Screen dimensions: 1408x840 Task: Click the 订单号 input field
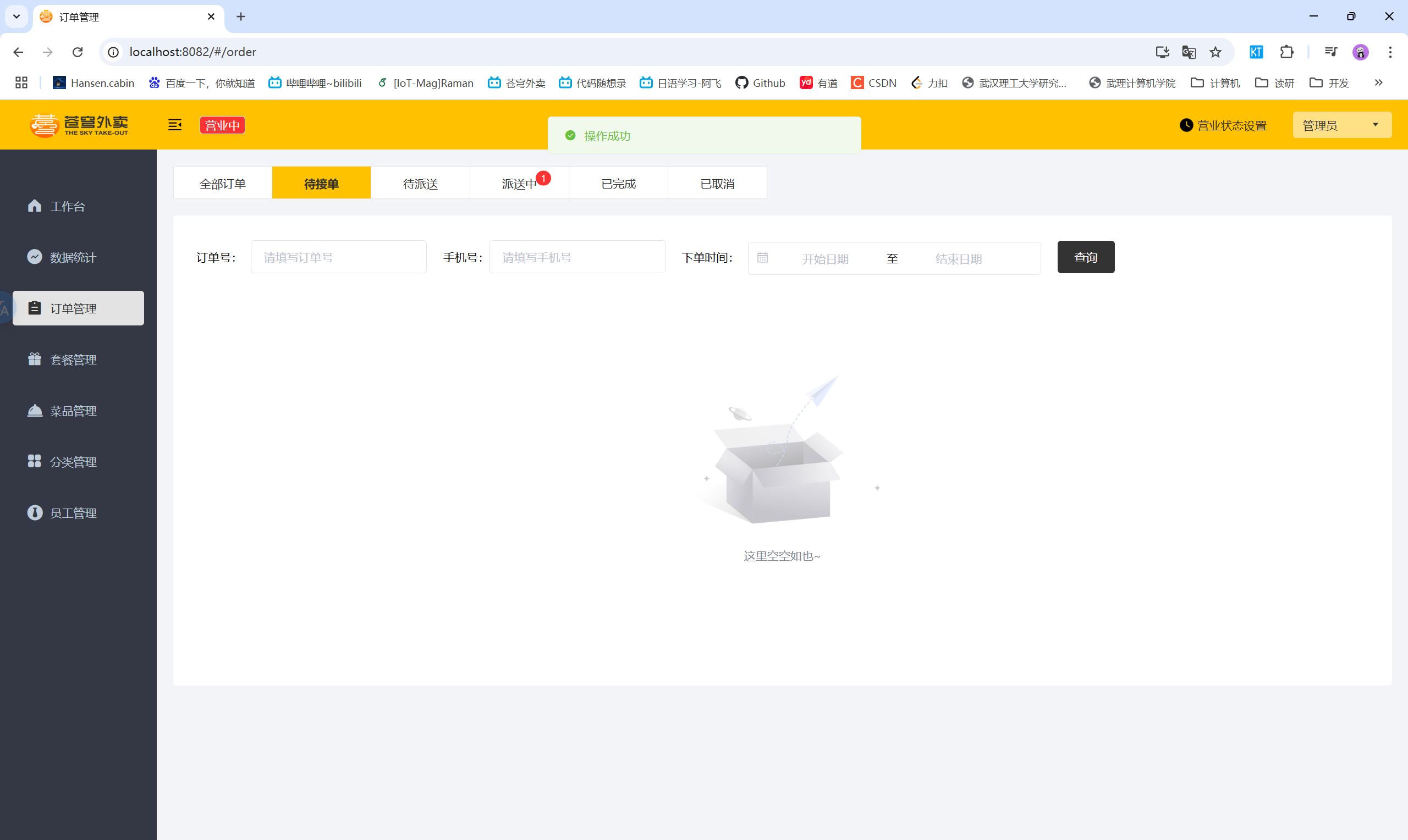click(339, 257)
